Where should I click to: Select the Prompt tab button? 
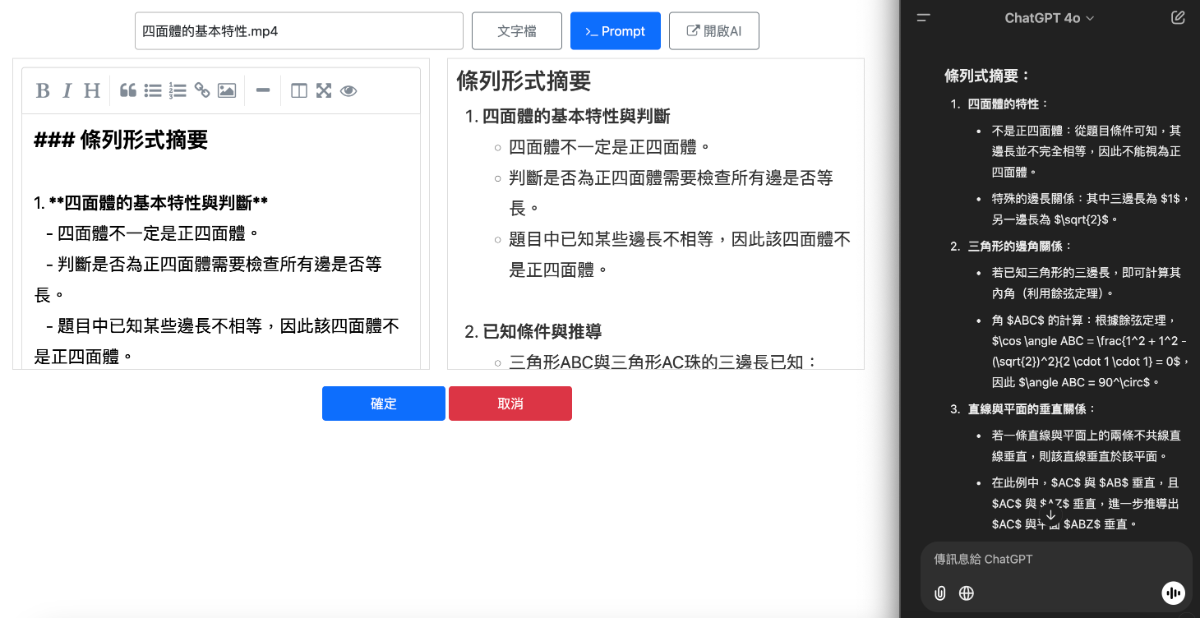point(615,31)
